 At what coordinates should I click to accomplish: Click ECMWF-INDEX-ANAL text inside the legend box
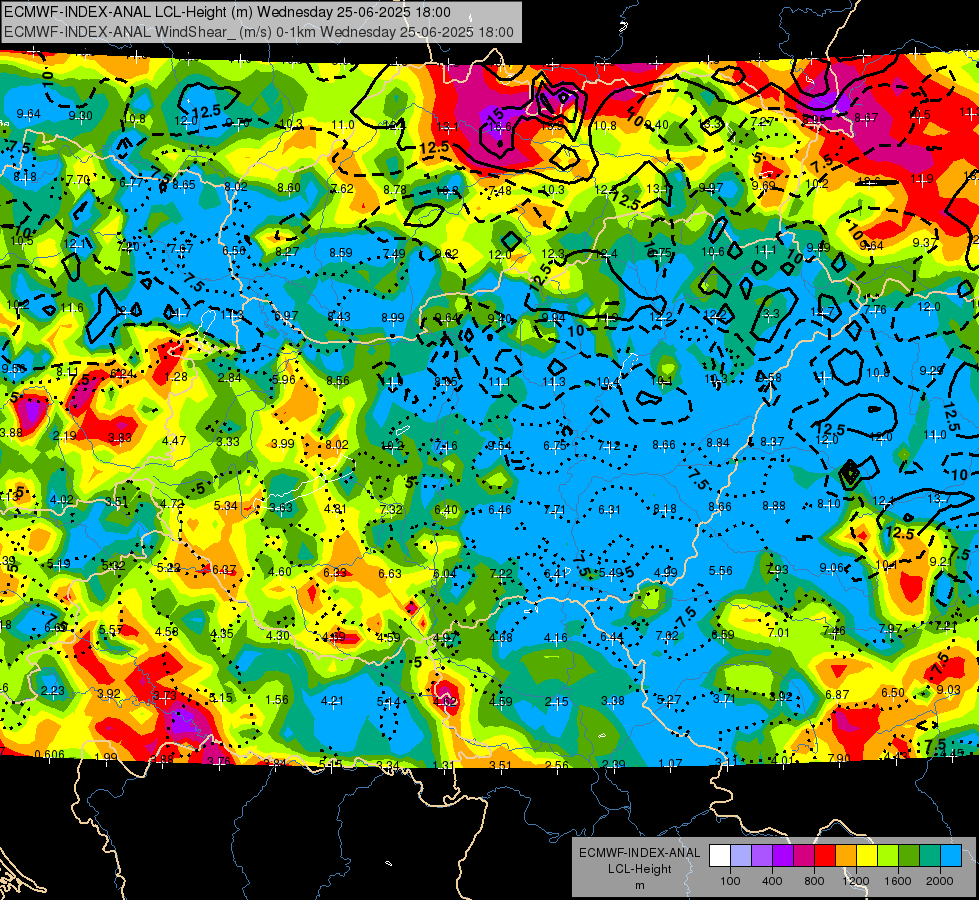coord(639,853)
